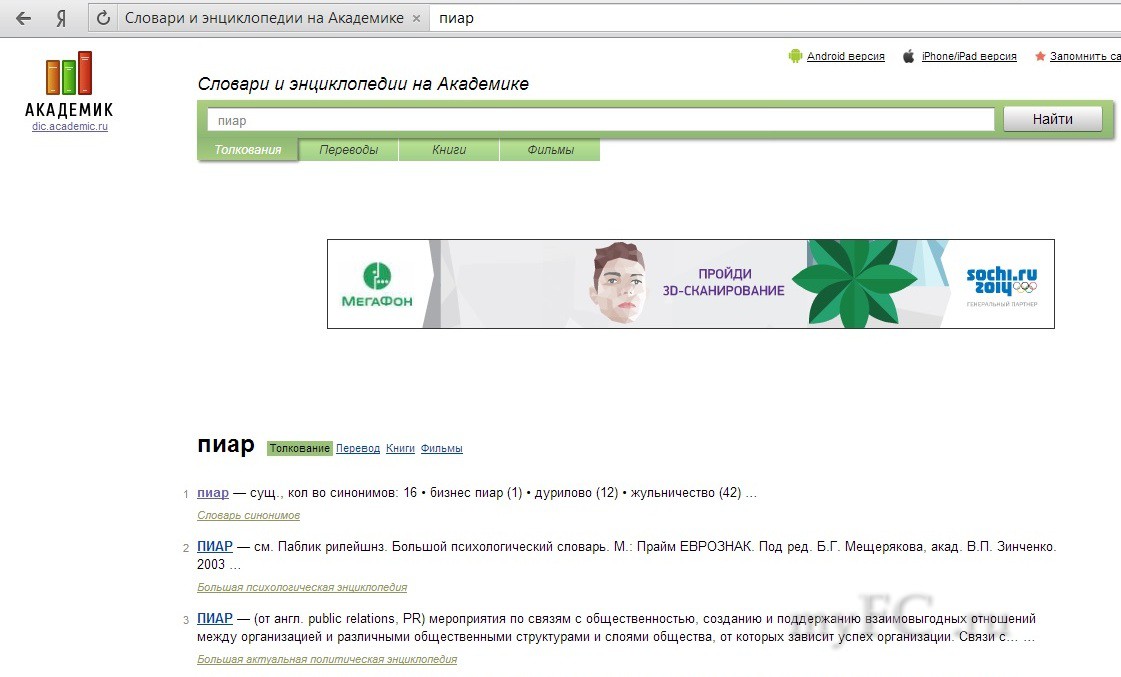Open the first 'пиар' synonyms result
Image resolution: width=1121 pixels, height=677 pixels.
(x=213, y=493)
